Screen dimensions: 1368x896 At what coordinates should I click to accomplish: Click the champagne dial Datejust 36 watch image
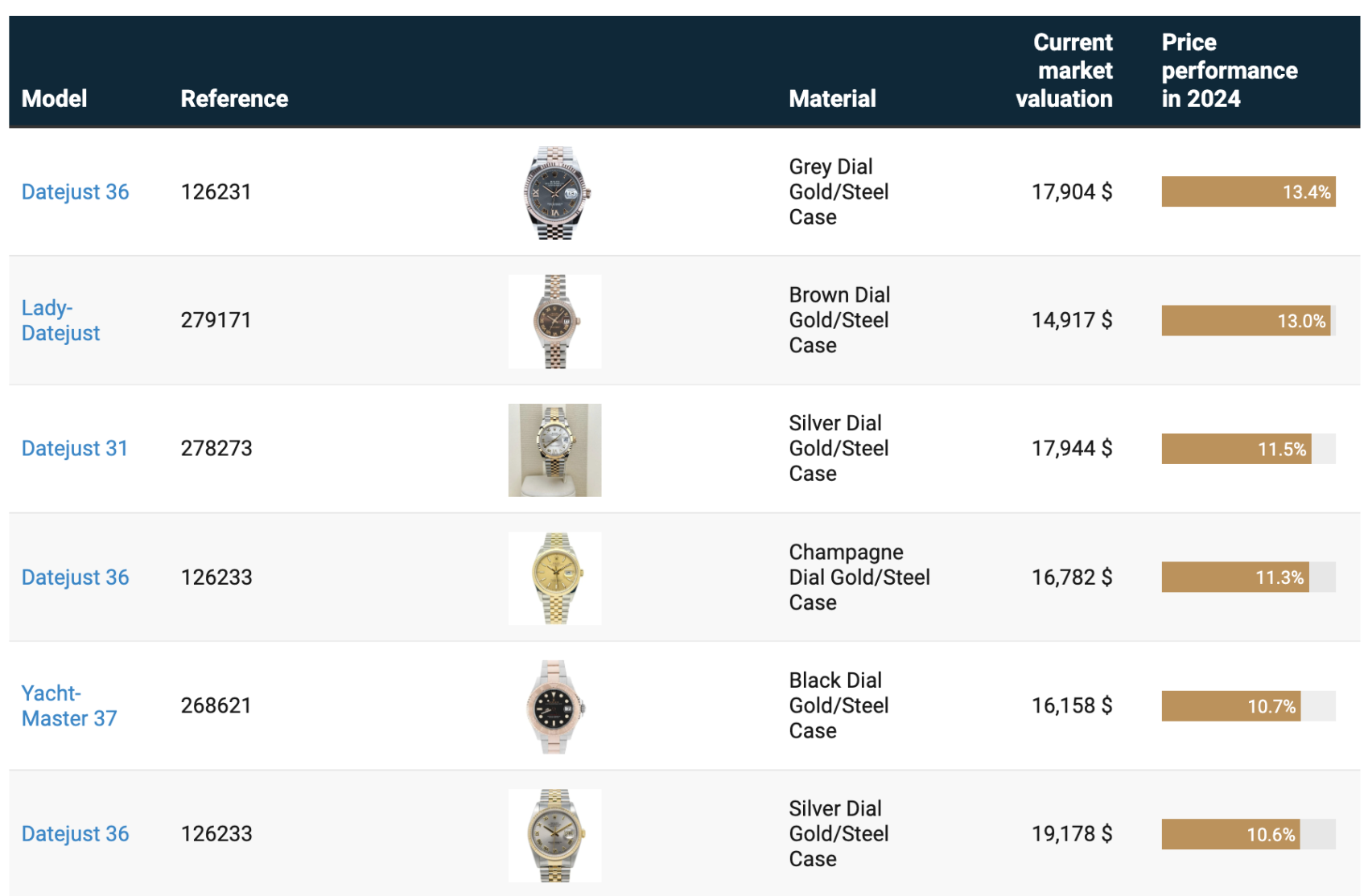(x=555, y=578)
